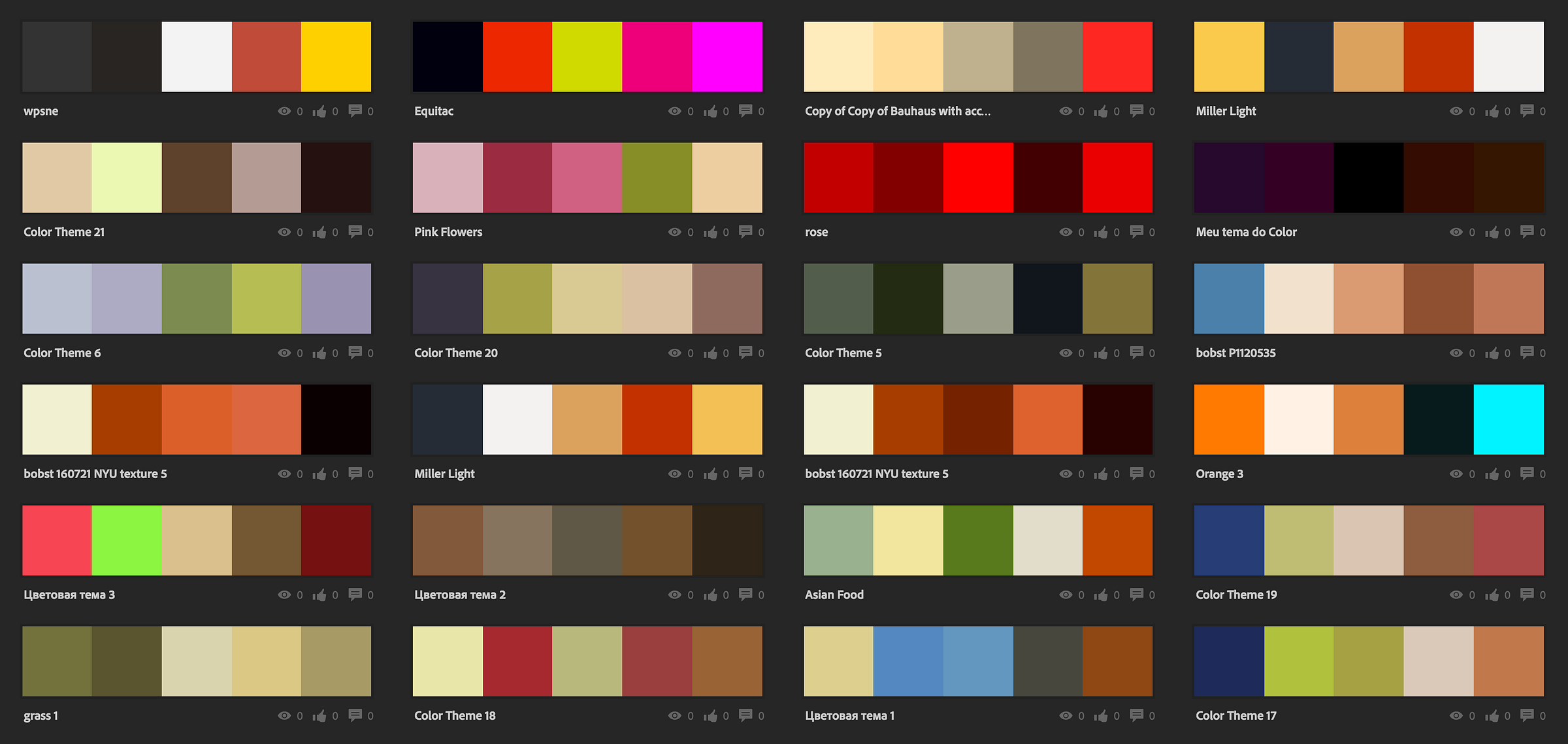
Task: Select the cyan swatch in Orange 3 palette
Action: (1509, 419)
